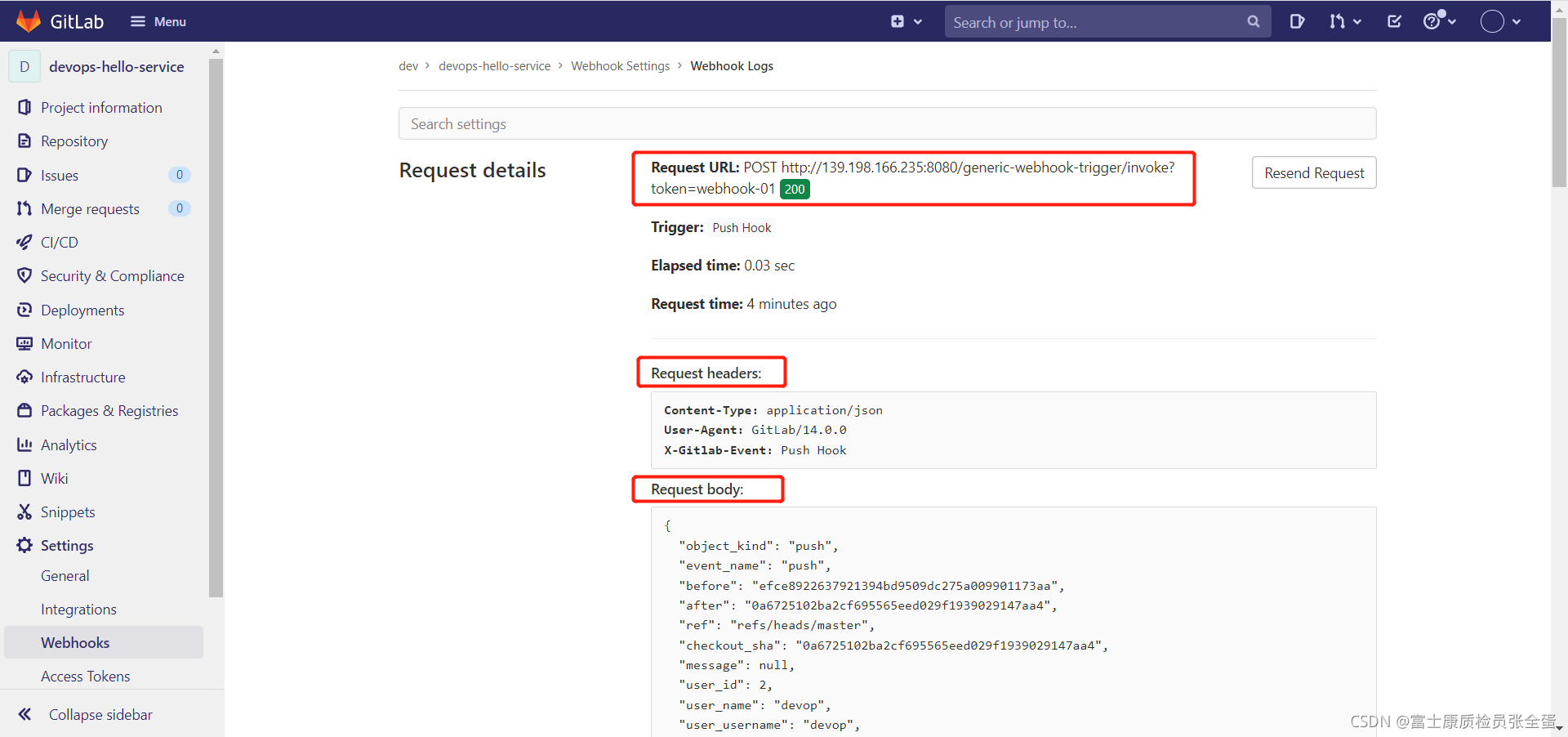Click the page vertical scrollbar

1559,102
